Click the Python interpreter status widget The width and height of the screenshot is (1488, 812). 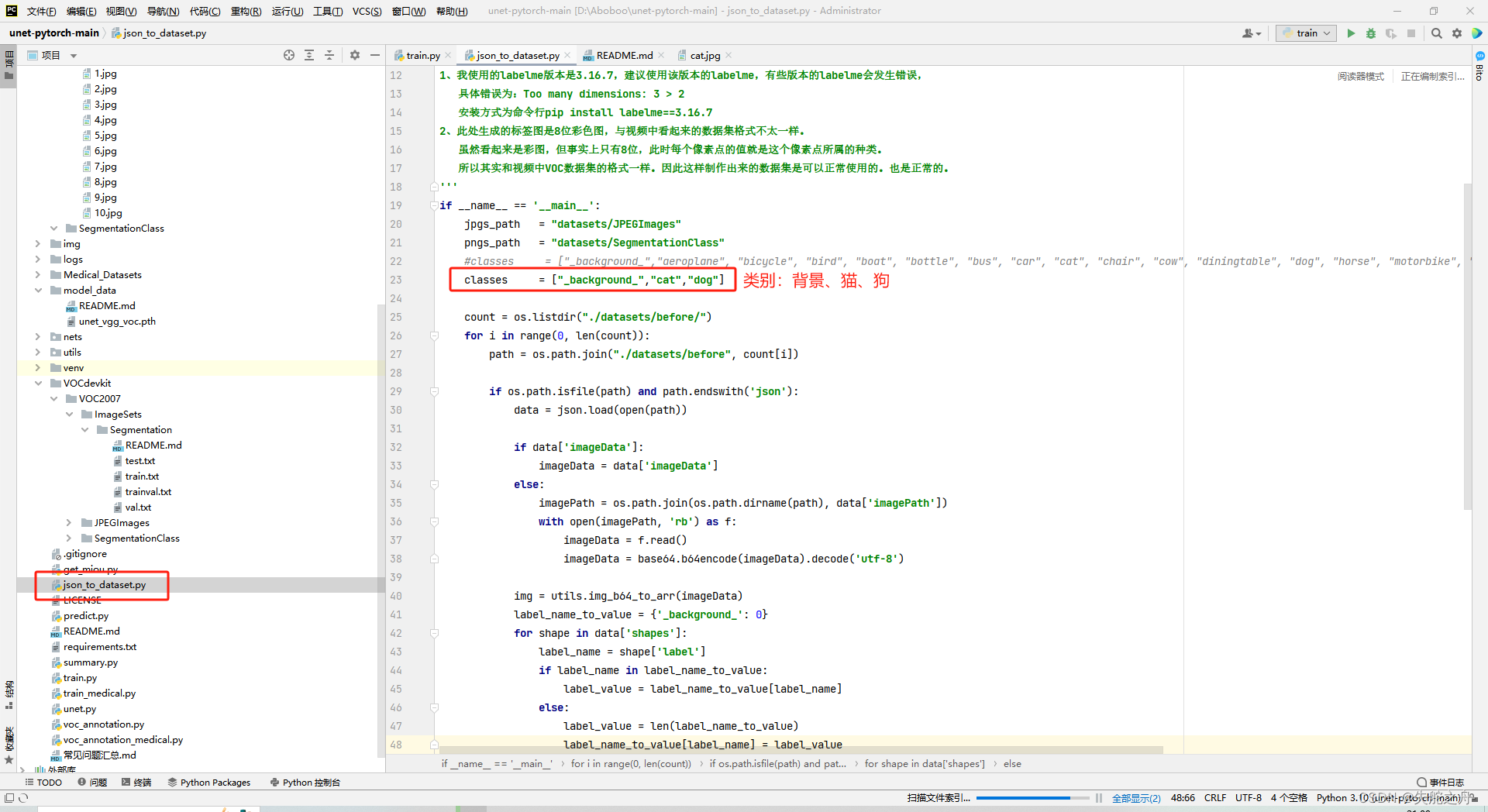(1389, 798)
